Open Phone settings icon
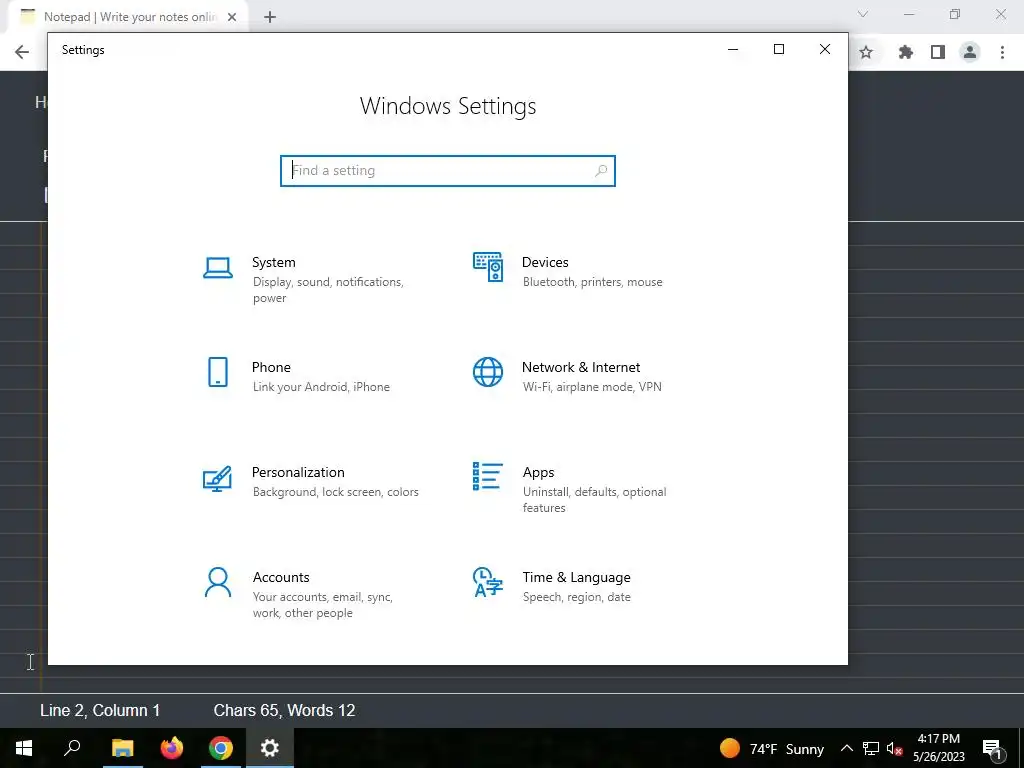 pyautogui.click(x=217, y=372)
